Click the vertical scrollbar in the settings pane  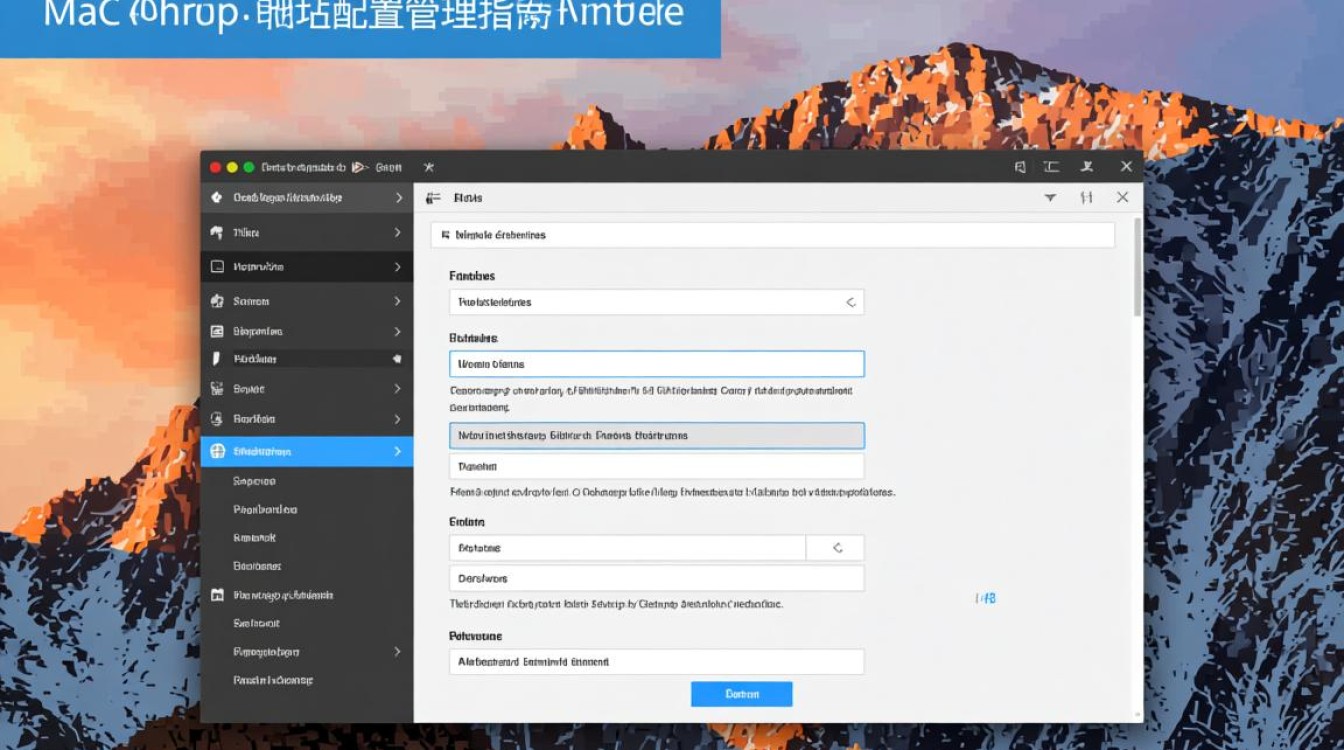pos(1137,270)
